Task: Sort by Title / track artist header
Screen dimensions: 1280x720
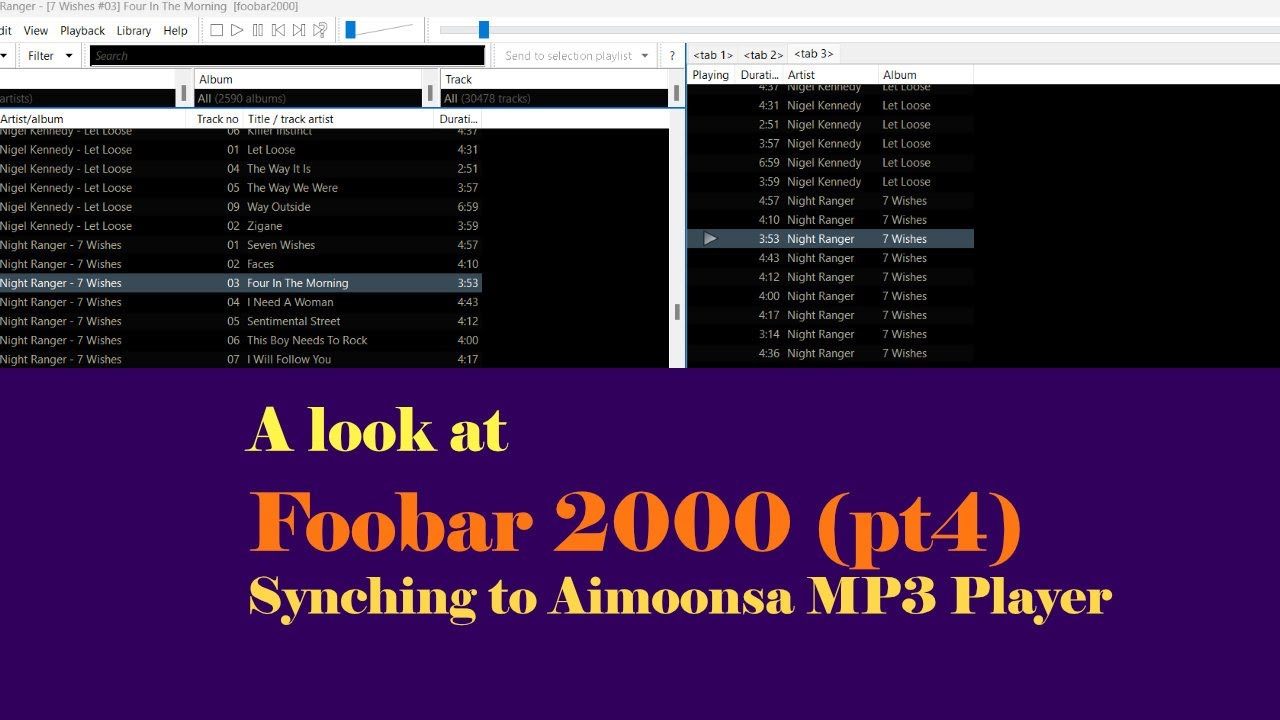Action: pyautogui.click(x=338, y=119)
